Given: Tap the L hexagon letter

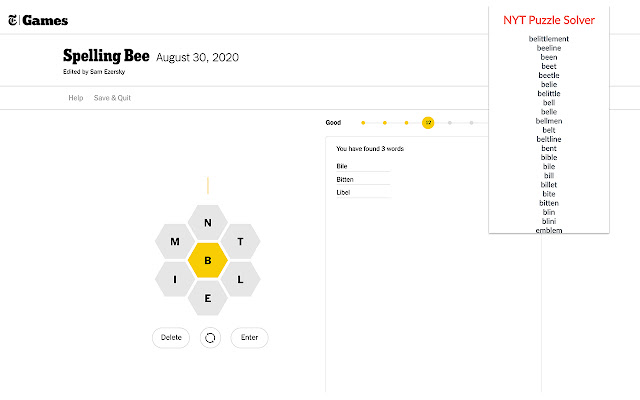Looking at the screenshot, I should click(240, 279).
